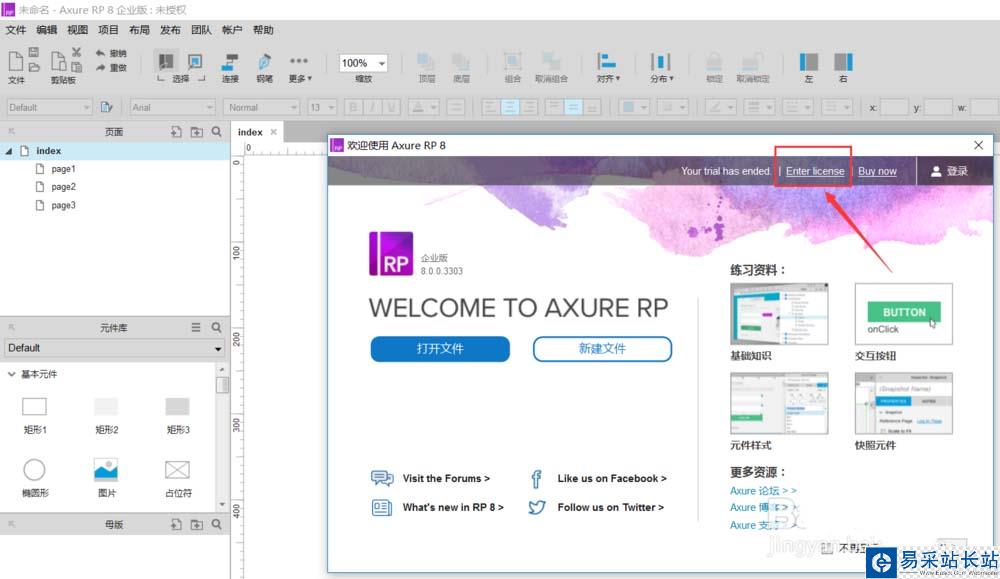The width and height of the screenshot is (1000, 579).
Task: Click the 打开文件 button
Action: (x=440, y=349)
